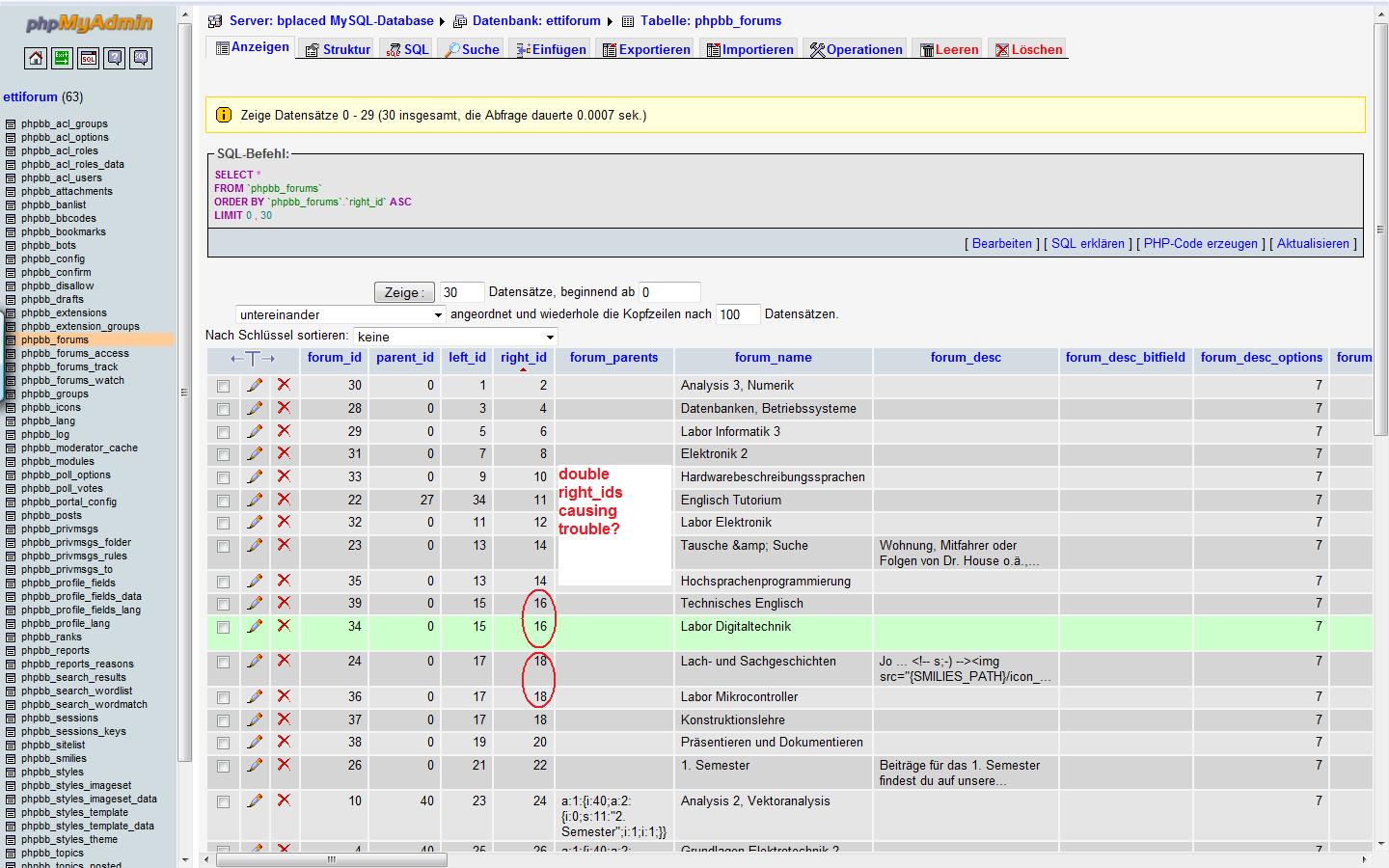Click the red X delete icon for Englisch Tutorium
The width and height of the screenshot is (1389, 868).
click(284, 500)
